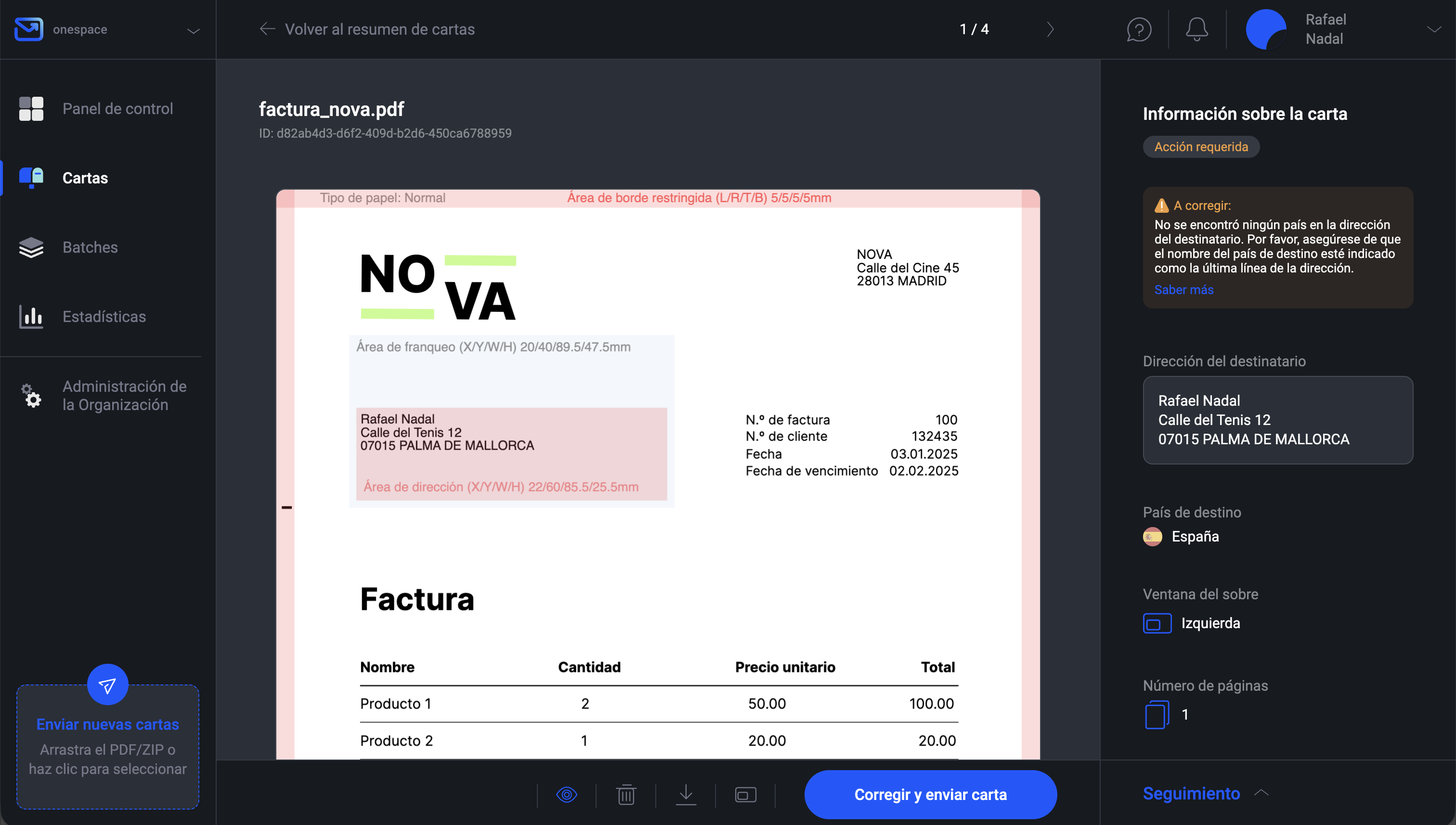Open notifications via the bell icon
Screen dimensions: 1456x825
coord(1196,29)
